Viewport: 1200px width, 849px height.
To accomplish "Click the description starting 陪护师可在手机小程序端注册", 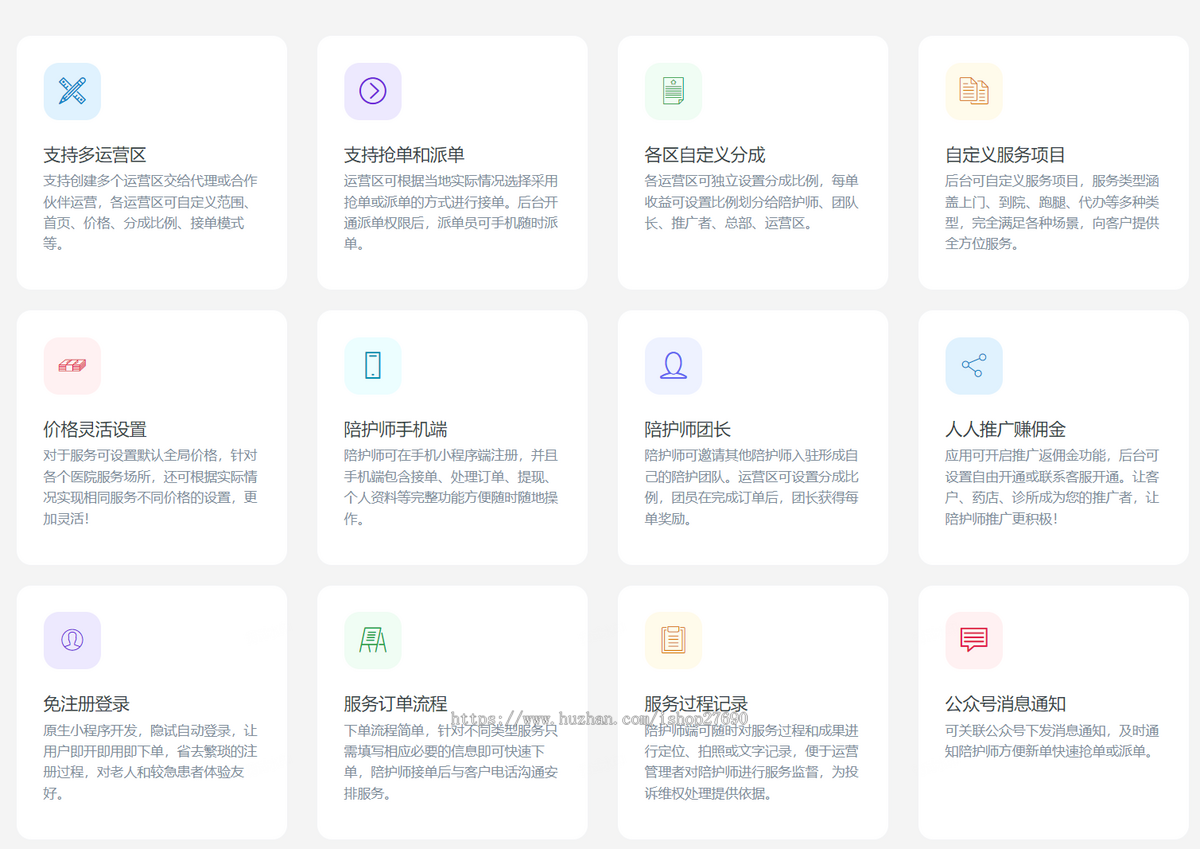I will coord(452,487).
